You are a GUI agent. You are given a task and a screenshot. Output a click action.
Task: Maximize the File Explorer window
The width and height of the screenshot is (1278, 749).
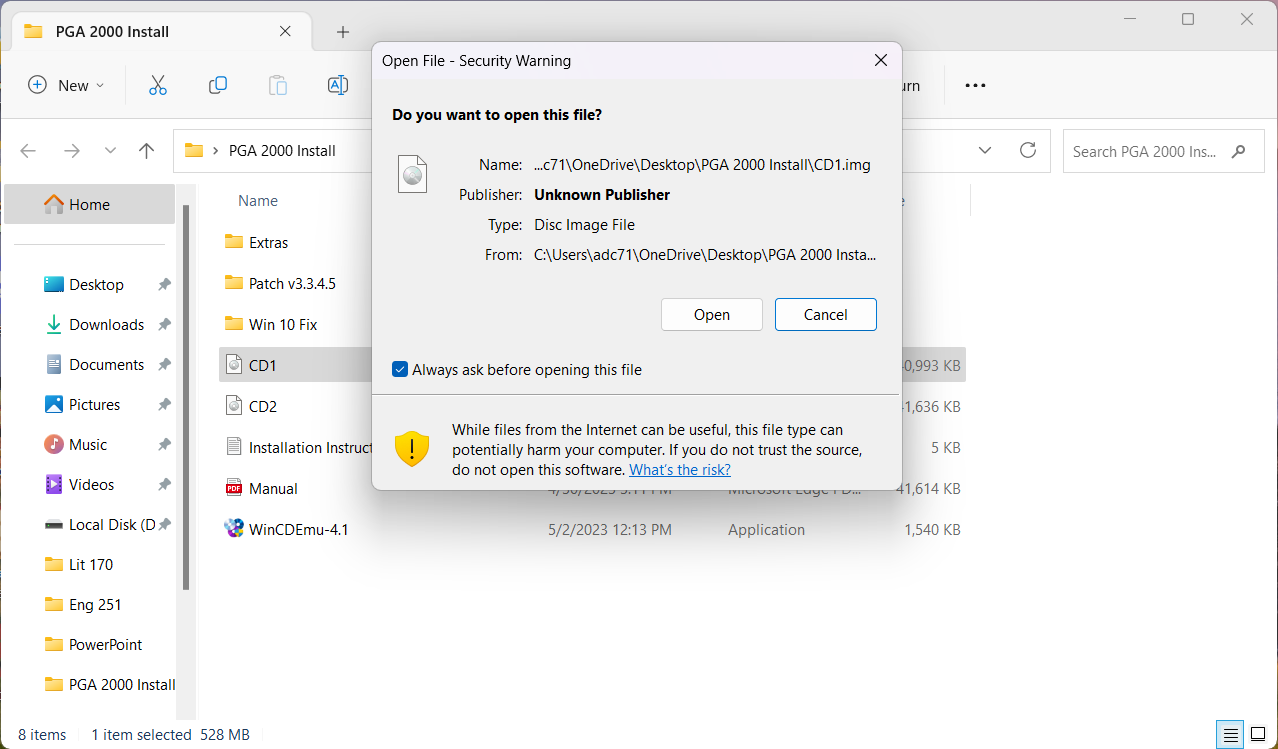[x=1188, y=19]
